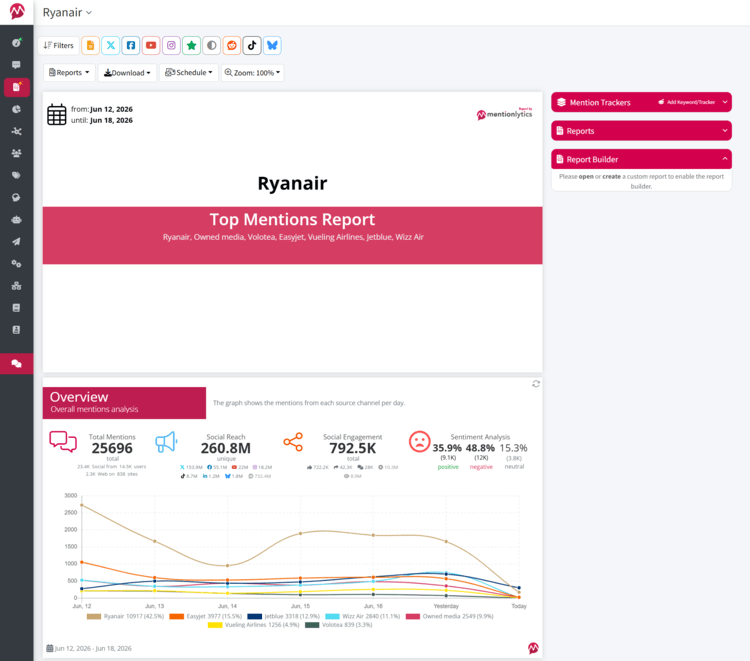Click the 48.8% negative sentiment value
The height and width of the screenshot is (661, 750).
(x=480, y=448)
